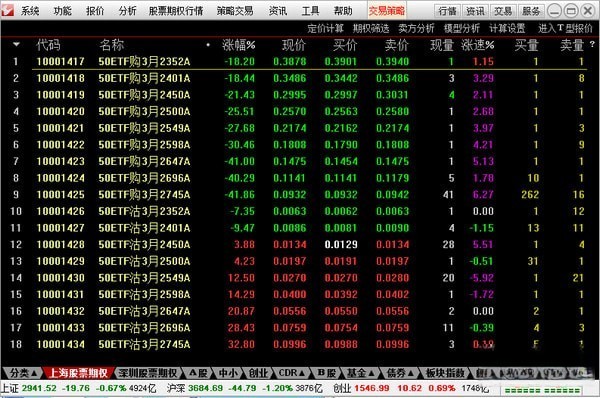
Task: Open the 帮助 menu
Action: click(343, 11)
